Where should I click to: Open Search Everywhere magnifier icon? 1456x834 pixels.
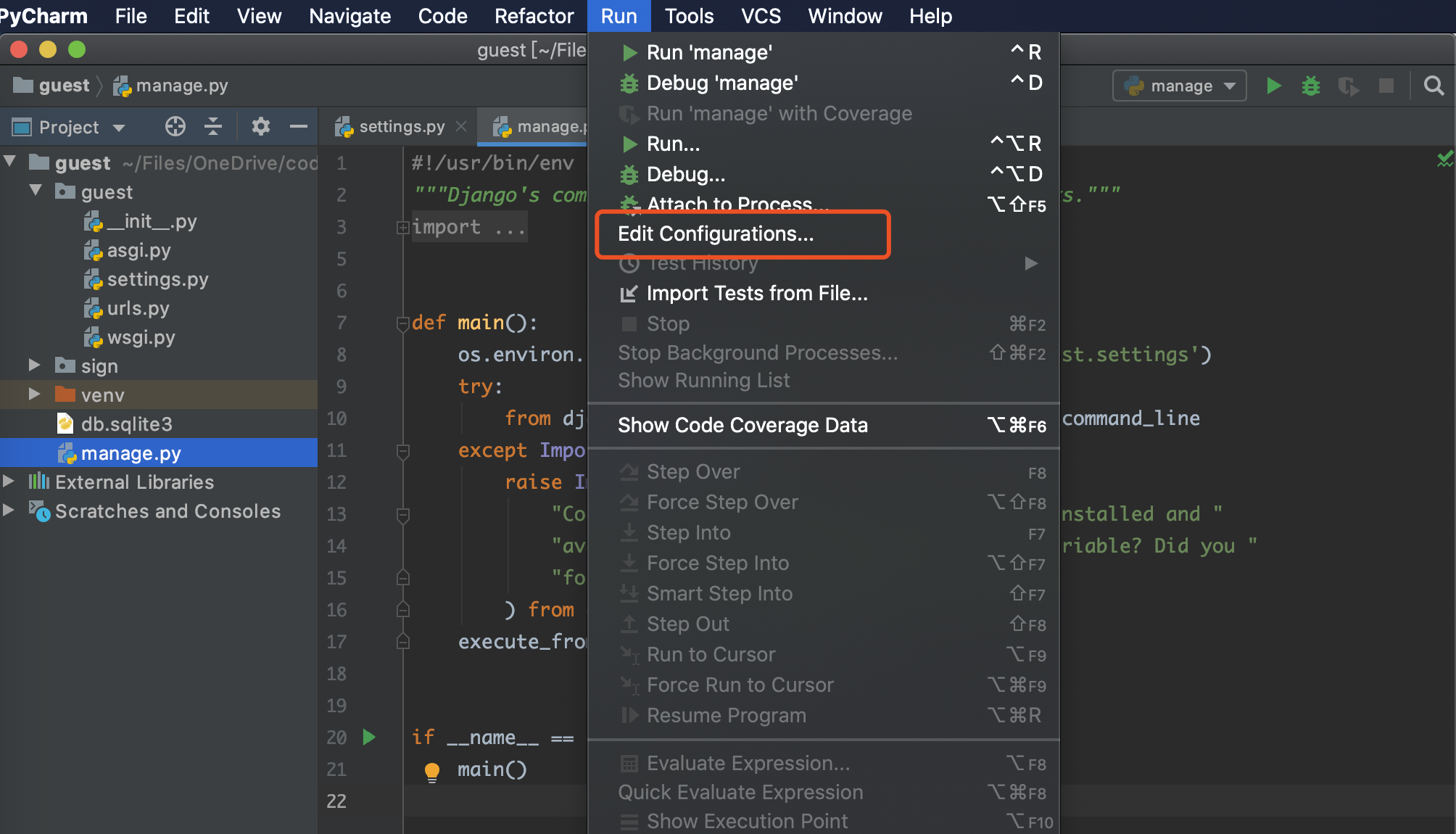[x=1433, y=86]
